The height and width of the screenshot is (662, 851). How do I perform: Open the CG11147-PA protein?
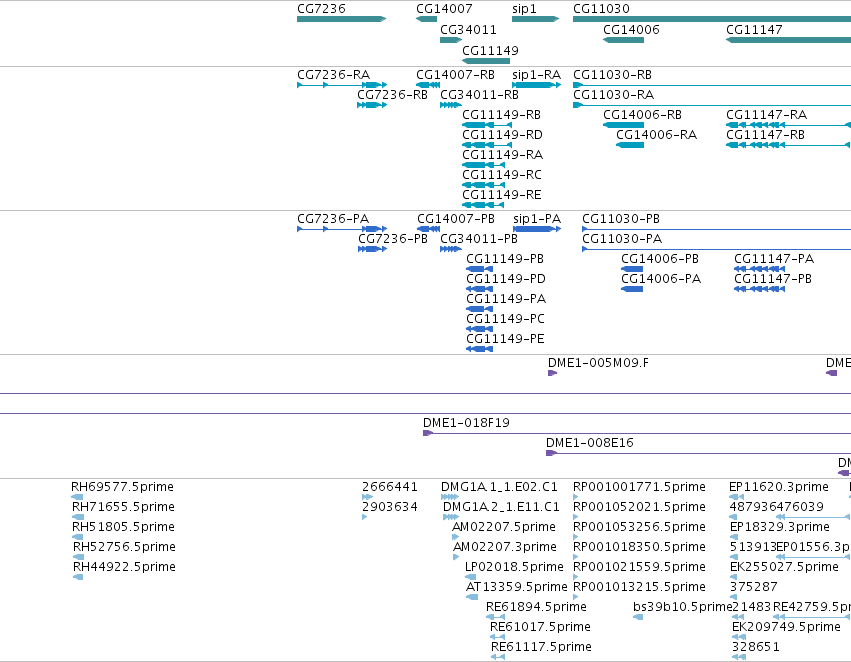tap(759, 269)
